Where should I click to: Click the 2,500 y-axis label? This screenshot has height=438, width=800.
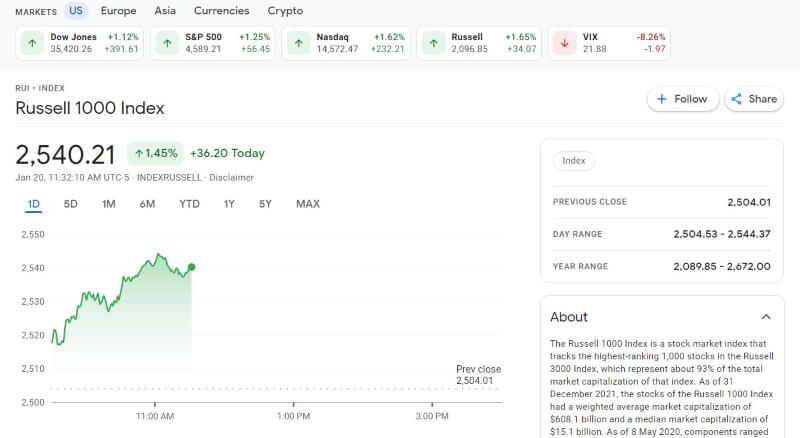pos(33,403)
